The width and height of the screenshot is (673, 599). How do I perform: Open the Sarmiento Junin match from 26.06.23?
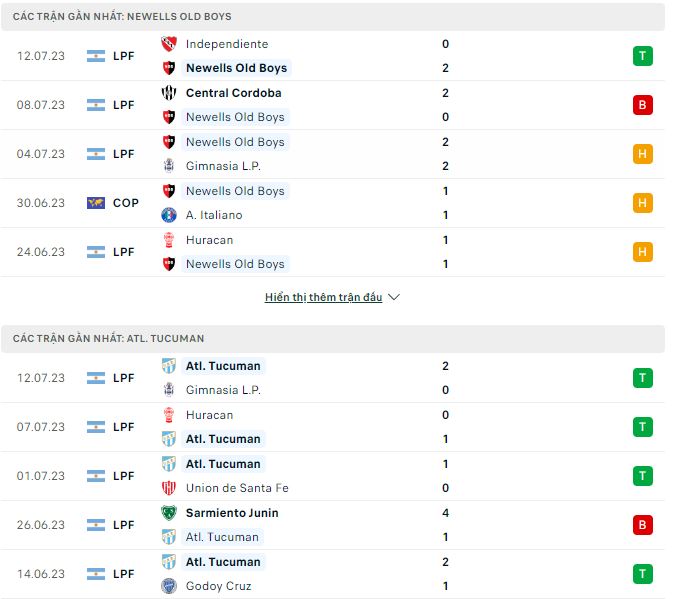pos(330,525)
